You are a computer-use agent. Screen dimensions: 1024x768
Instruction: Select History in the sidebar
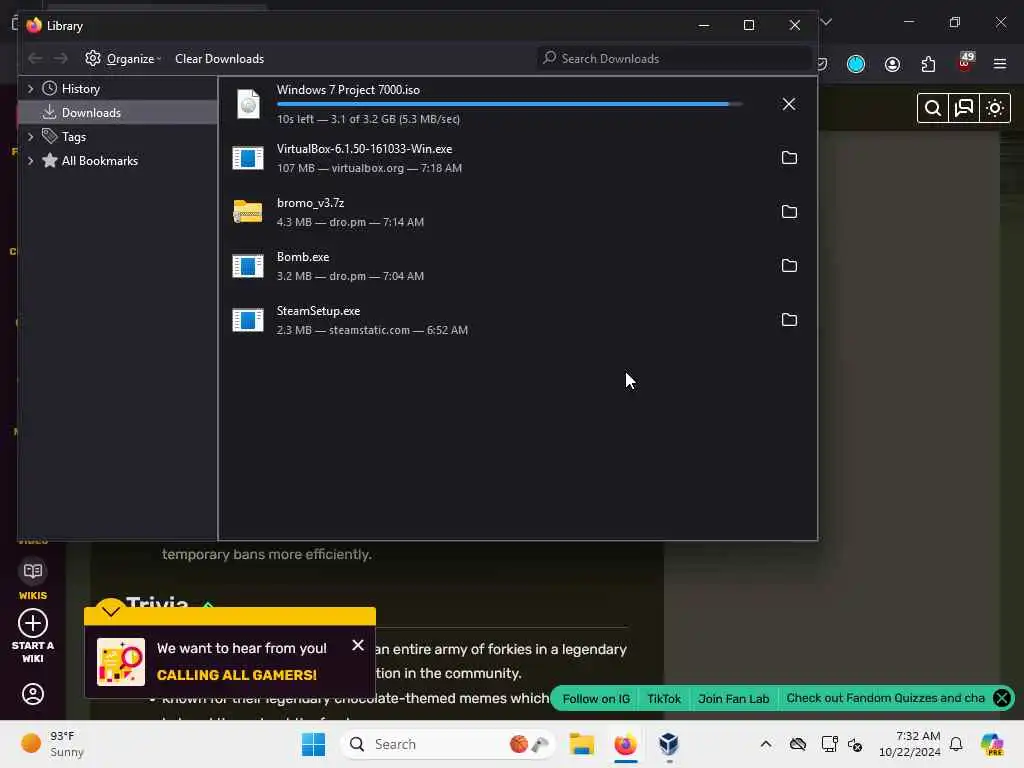[80, 89]
